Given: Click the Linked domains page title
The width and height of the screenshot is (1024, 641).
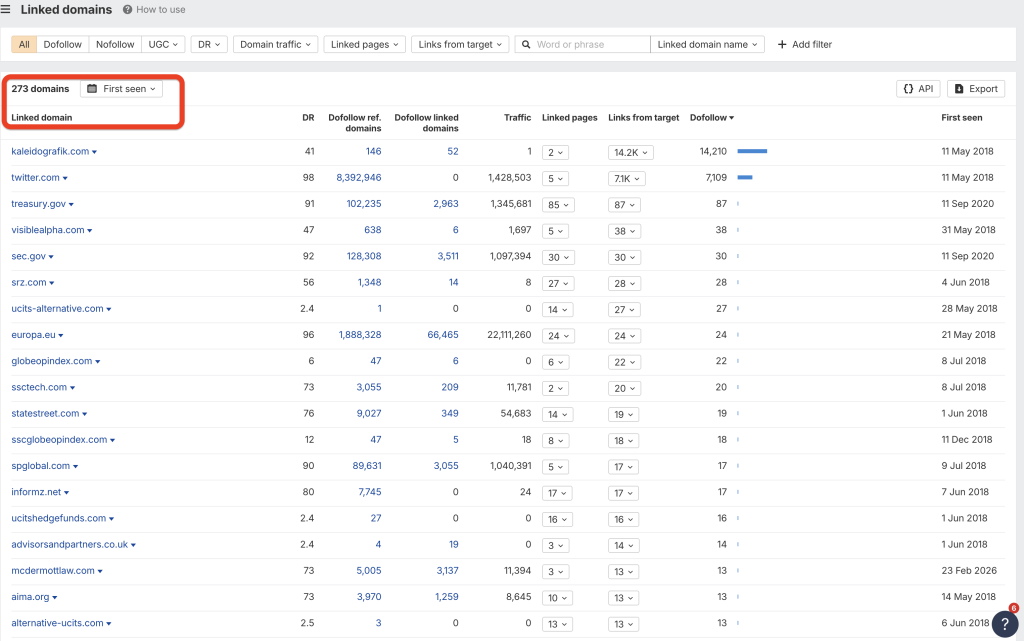Looking at the screenshot, I should [x=66, y=10].
